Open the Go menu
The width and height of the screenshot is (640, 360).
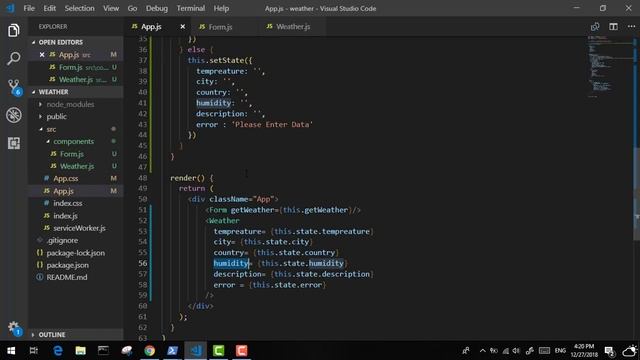point(132,8)
